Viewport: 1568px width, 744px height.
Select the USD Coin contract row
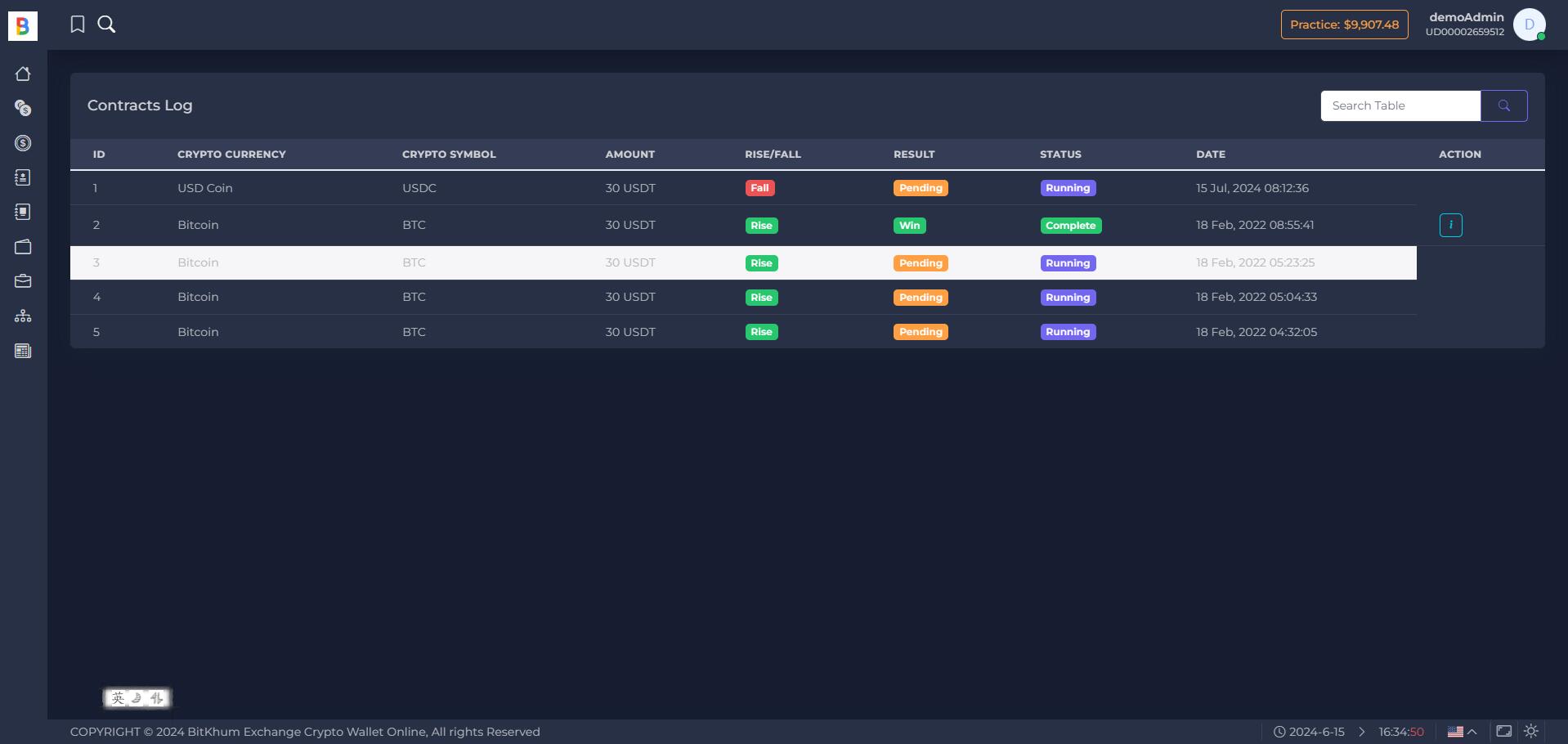coord(743,188)
